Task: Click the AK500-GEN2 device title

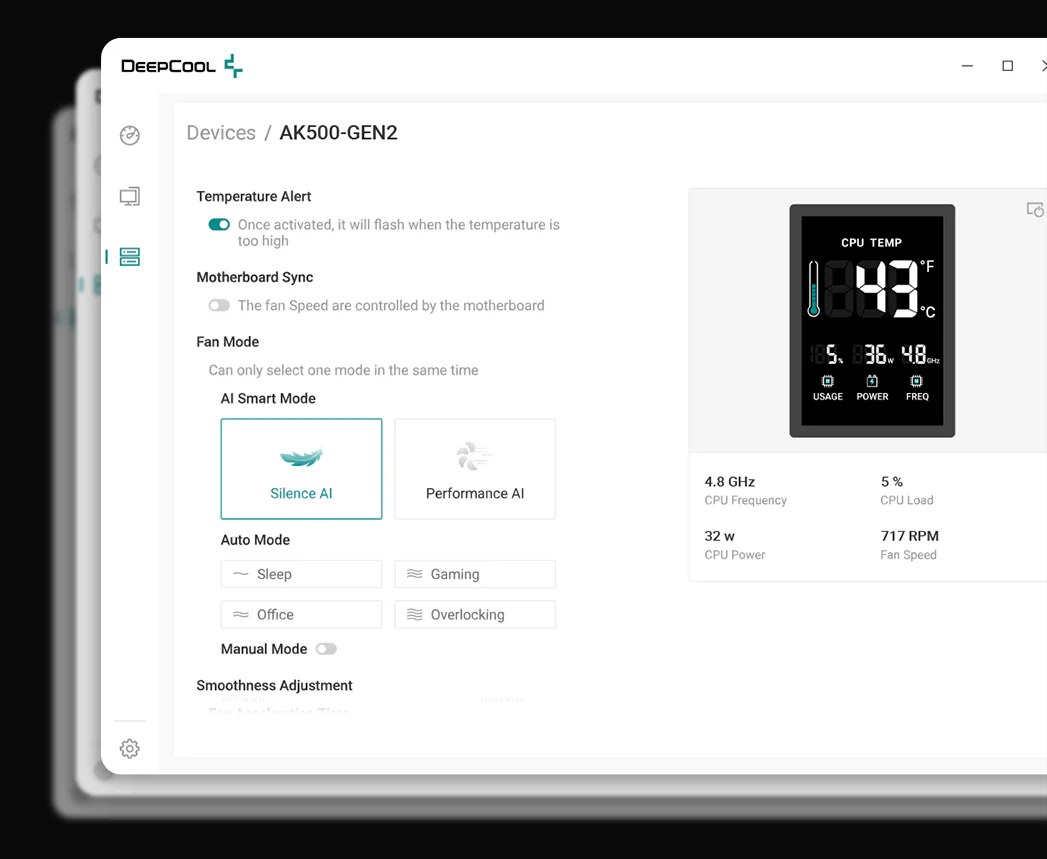Action: tap(338, 133)
